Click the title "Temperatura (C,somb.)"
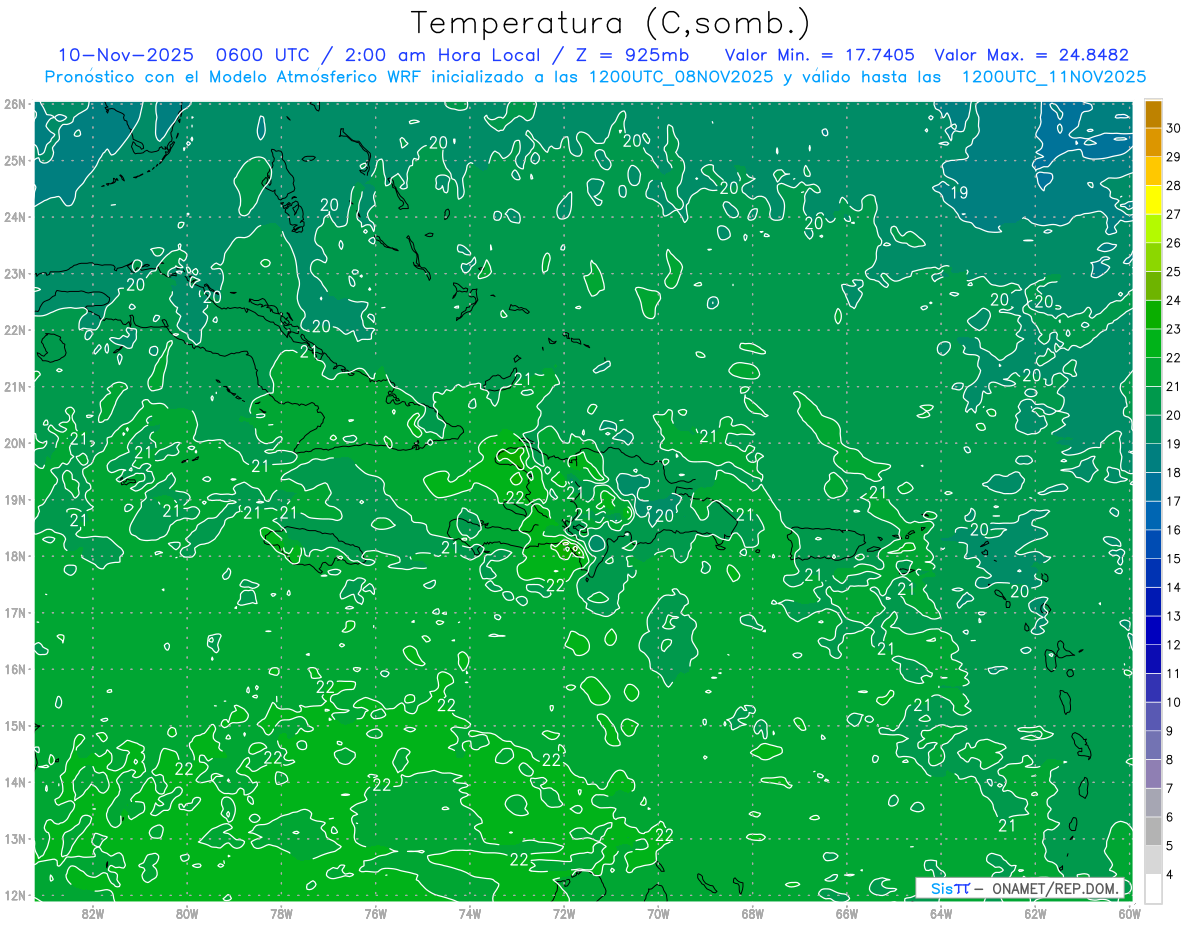1200x927 pixels. coord(611,23)
